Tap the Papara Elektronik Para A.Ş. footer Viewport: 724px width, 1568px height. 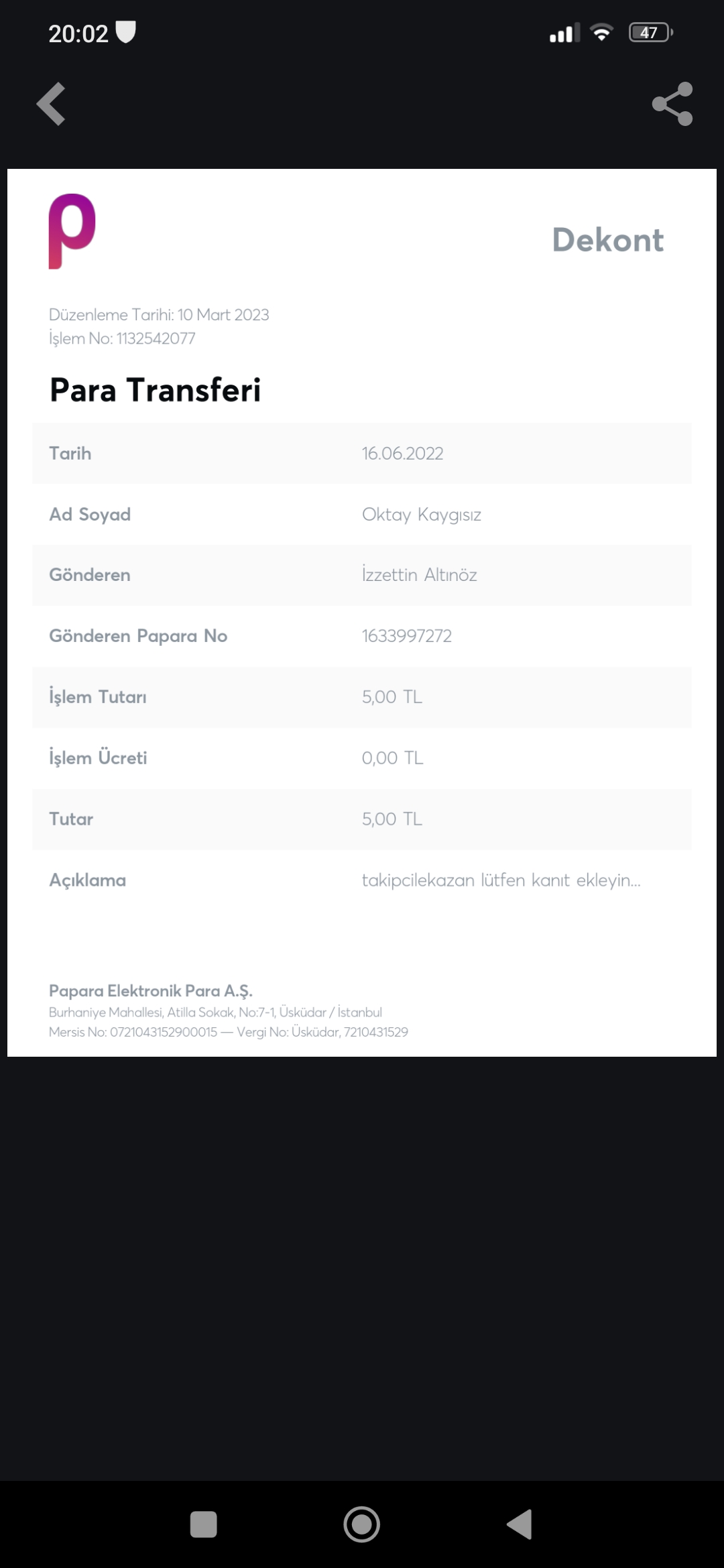tap(151, 991)
